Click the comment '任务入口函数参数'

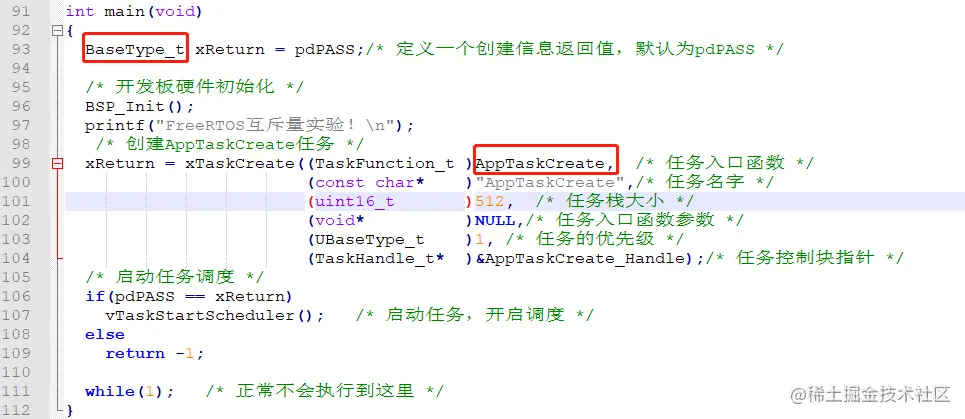635,220
